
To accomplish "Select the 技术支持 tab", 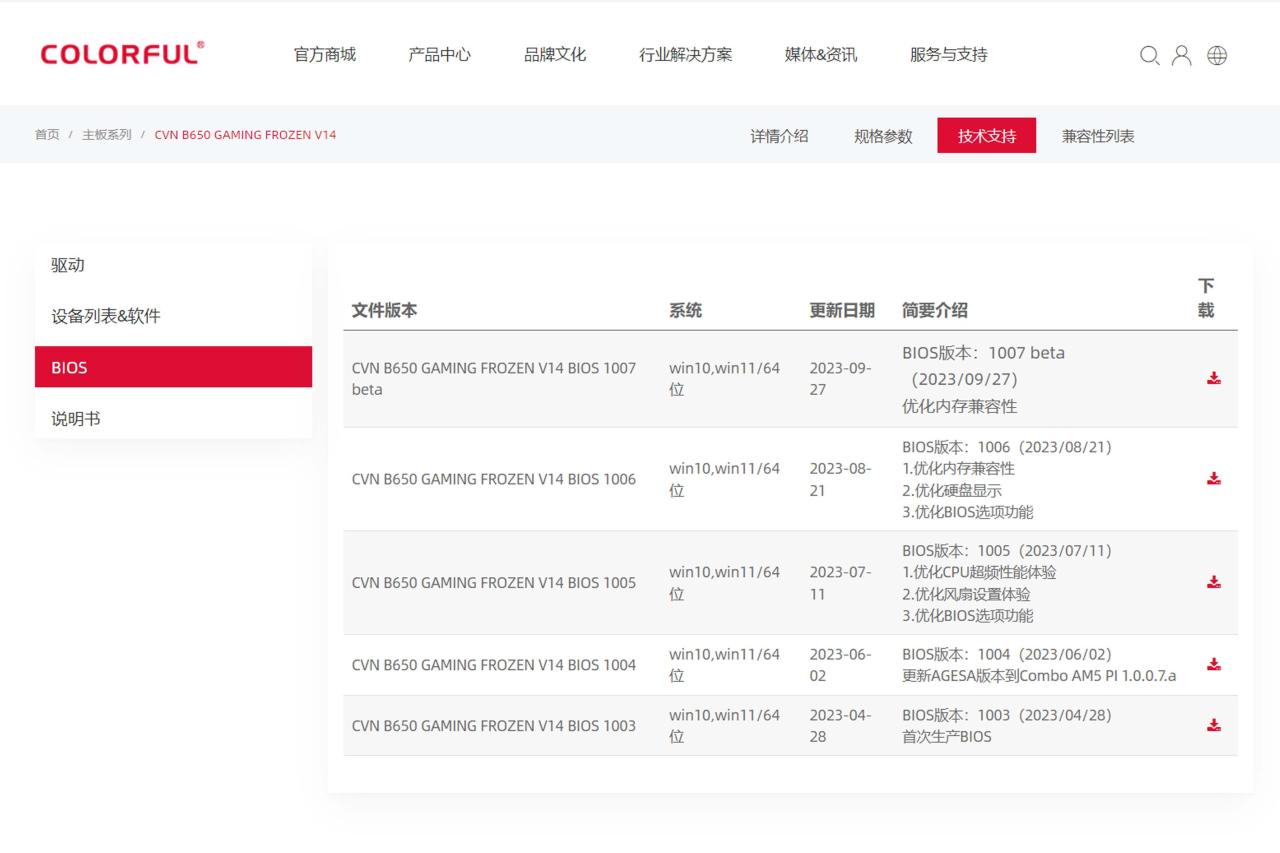I will (986, 135).
